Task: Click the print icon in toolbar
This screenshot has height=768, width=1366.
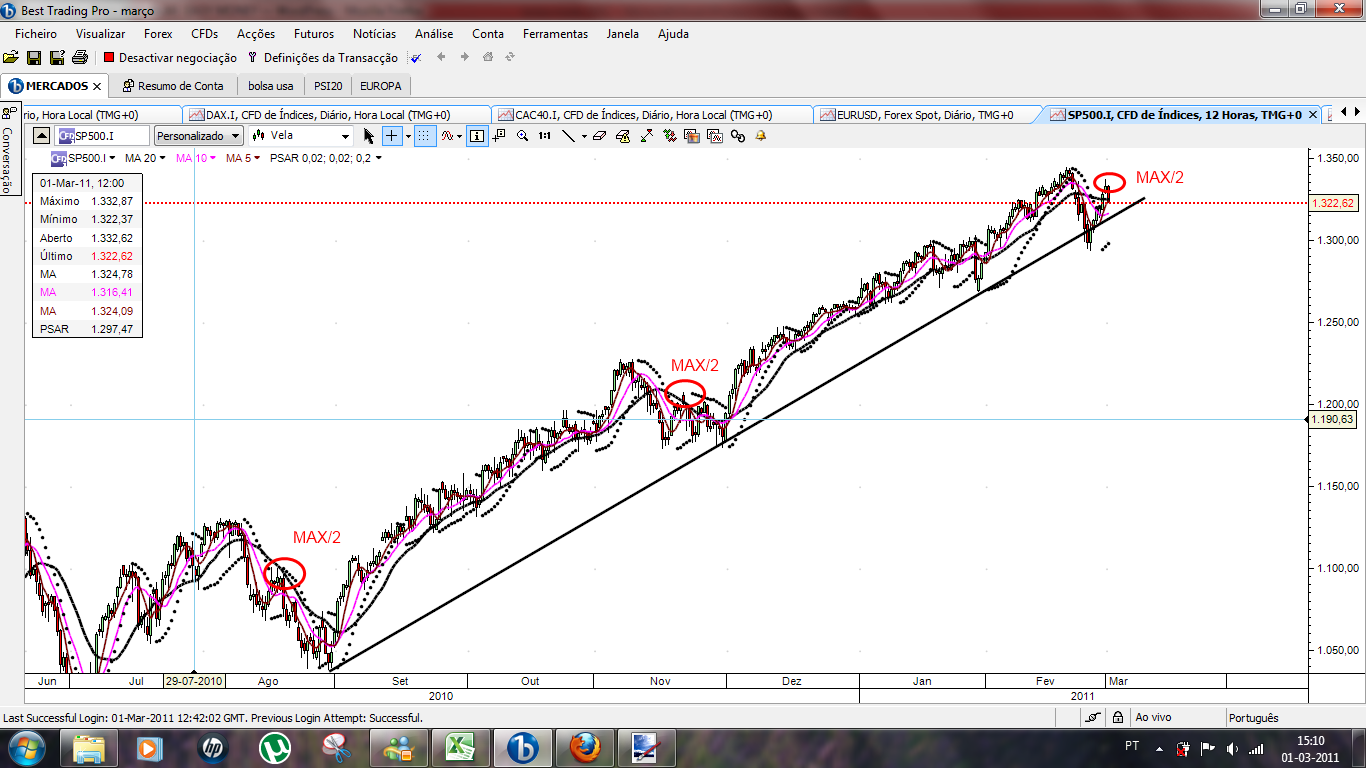Action: pyautogui.click(x=80, y=58)
